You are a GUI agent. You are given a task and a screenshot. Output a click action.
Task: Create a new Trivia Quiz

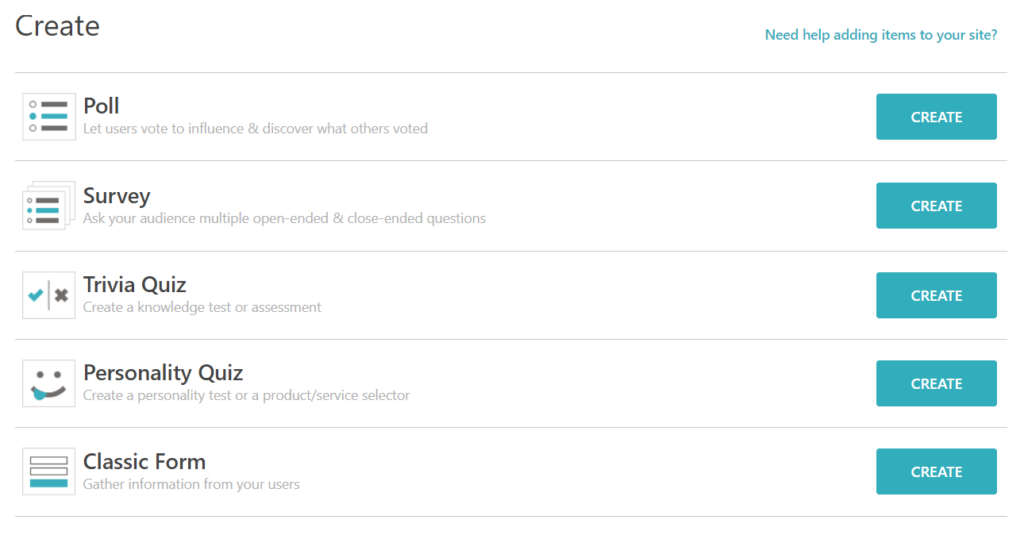[x=936, y=295]
